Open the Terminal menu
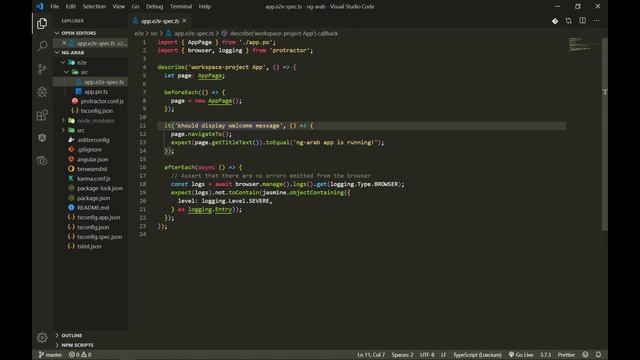640x360 pixels. [x=181, y=7]
